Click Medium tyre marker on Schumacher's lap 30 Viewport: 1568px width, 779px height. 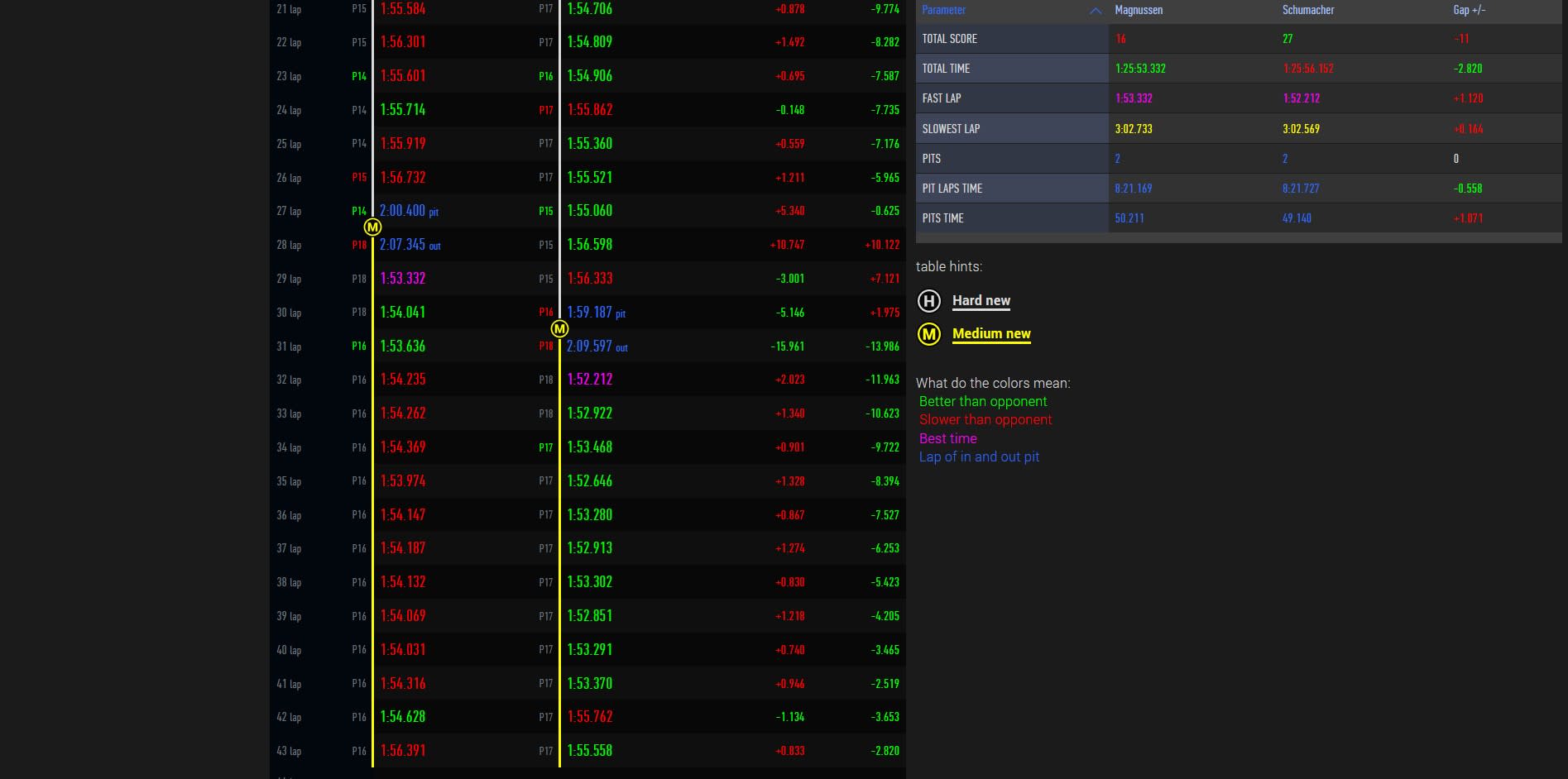559,328
